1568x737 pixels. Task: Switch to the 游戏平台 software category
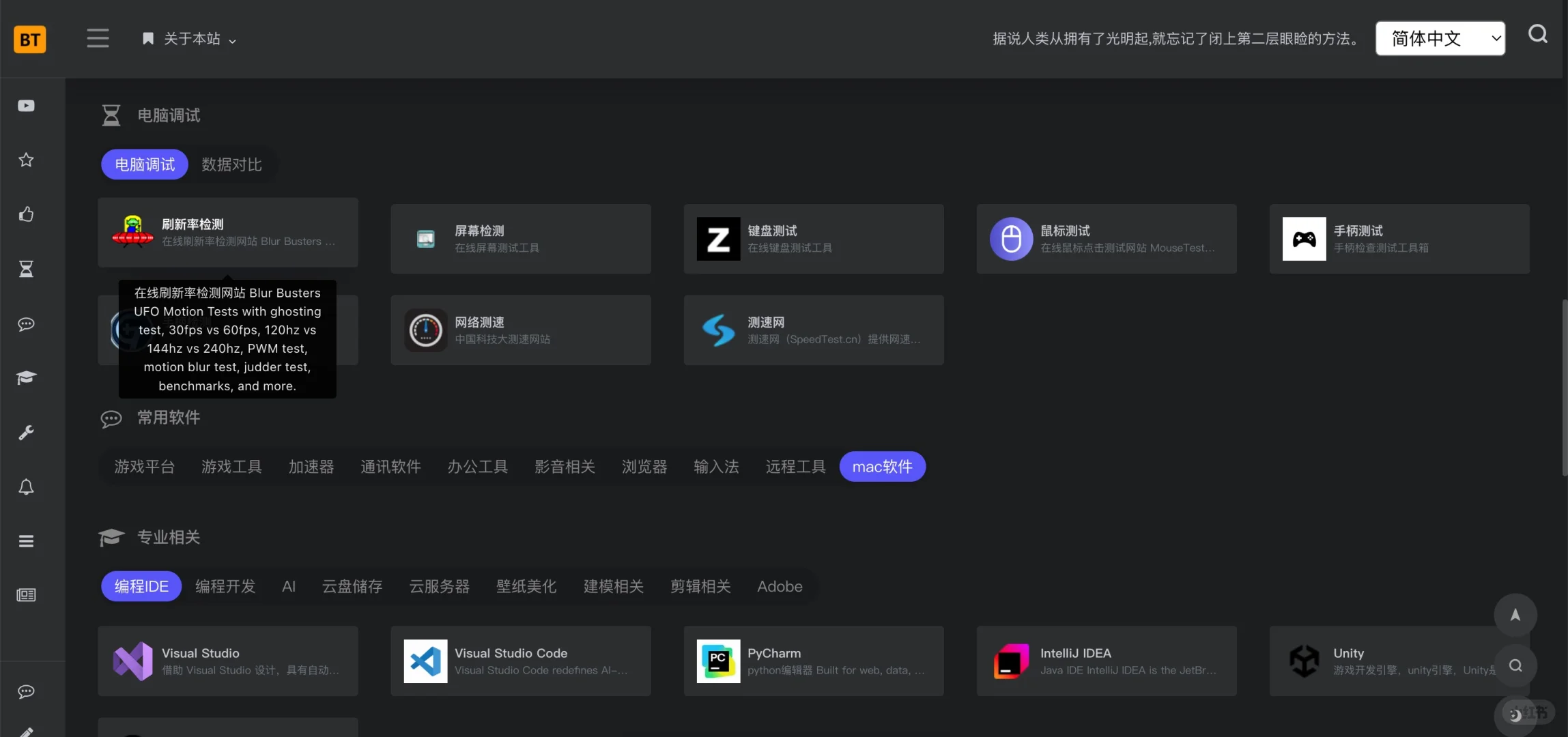[145, 466]
